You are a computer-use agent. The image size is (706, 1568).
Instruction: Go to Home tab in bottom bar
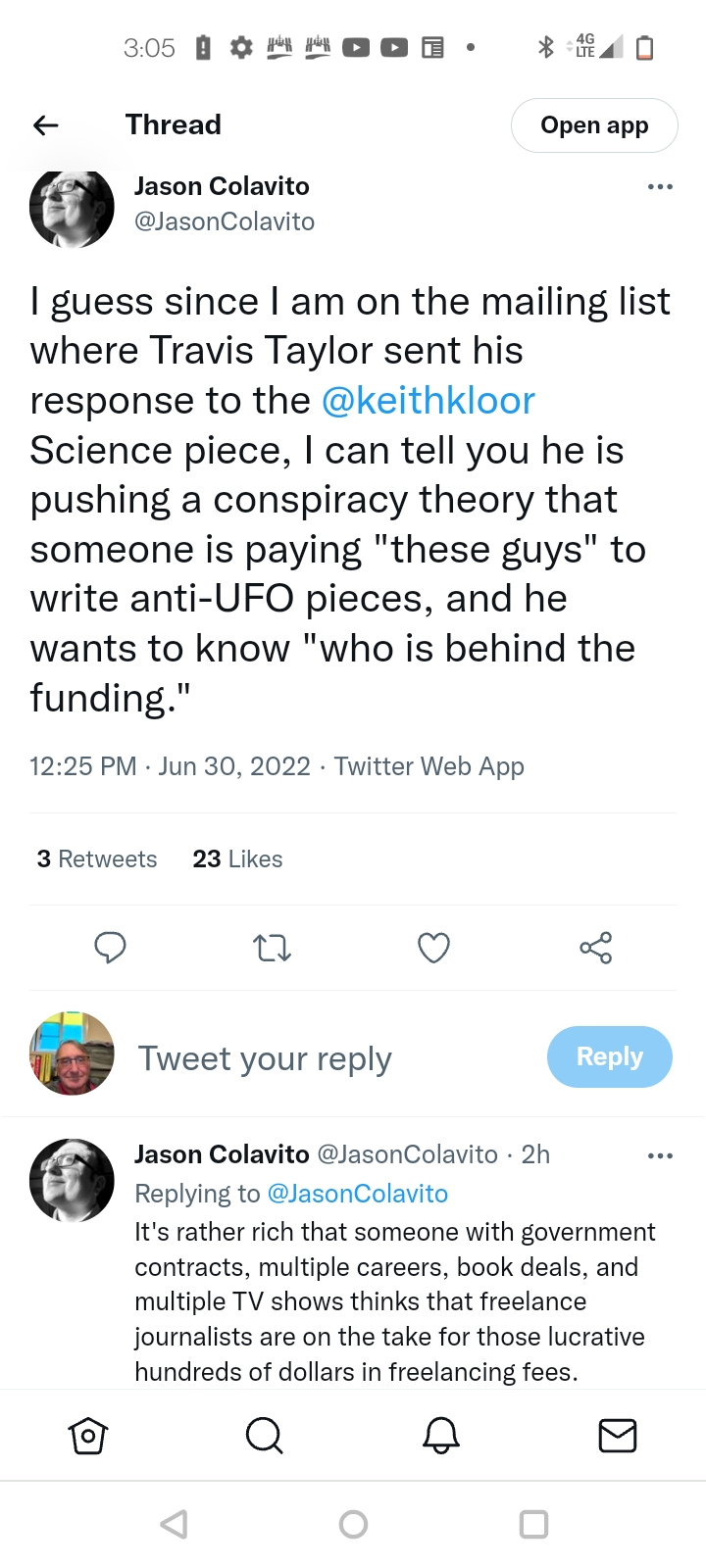tap(88, 1436)
